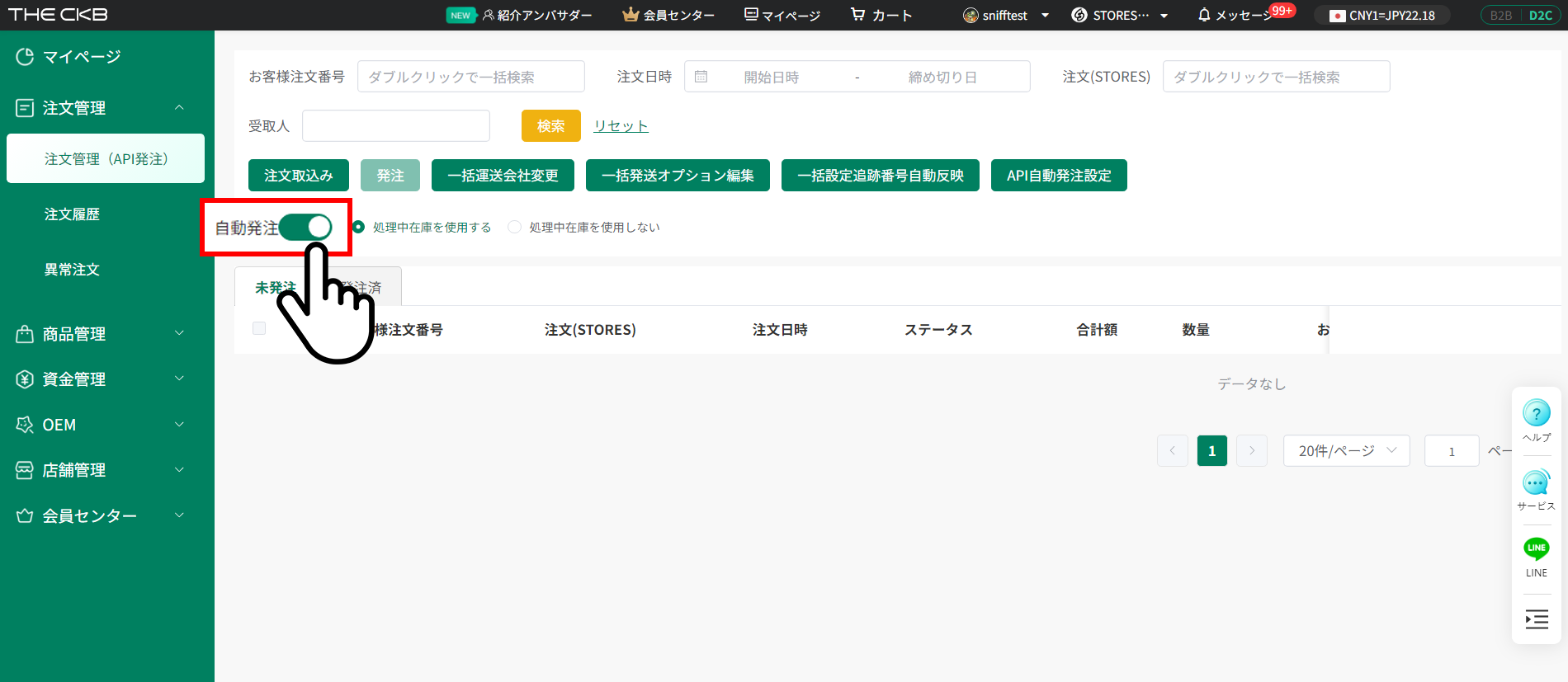Click the 締め切り日 end date field
This screenshot has width=1568, height=682.
pos(942,77)
